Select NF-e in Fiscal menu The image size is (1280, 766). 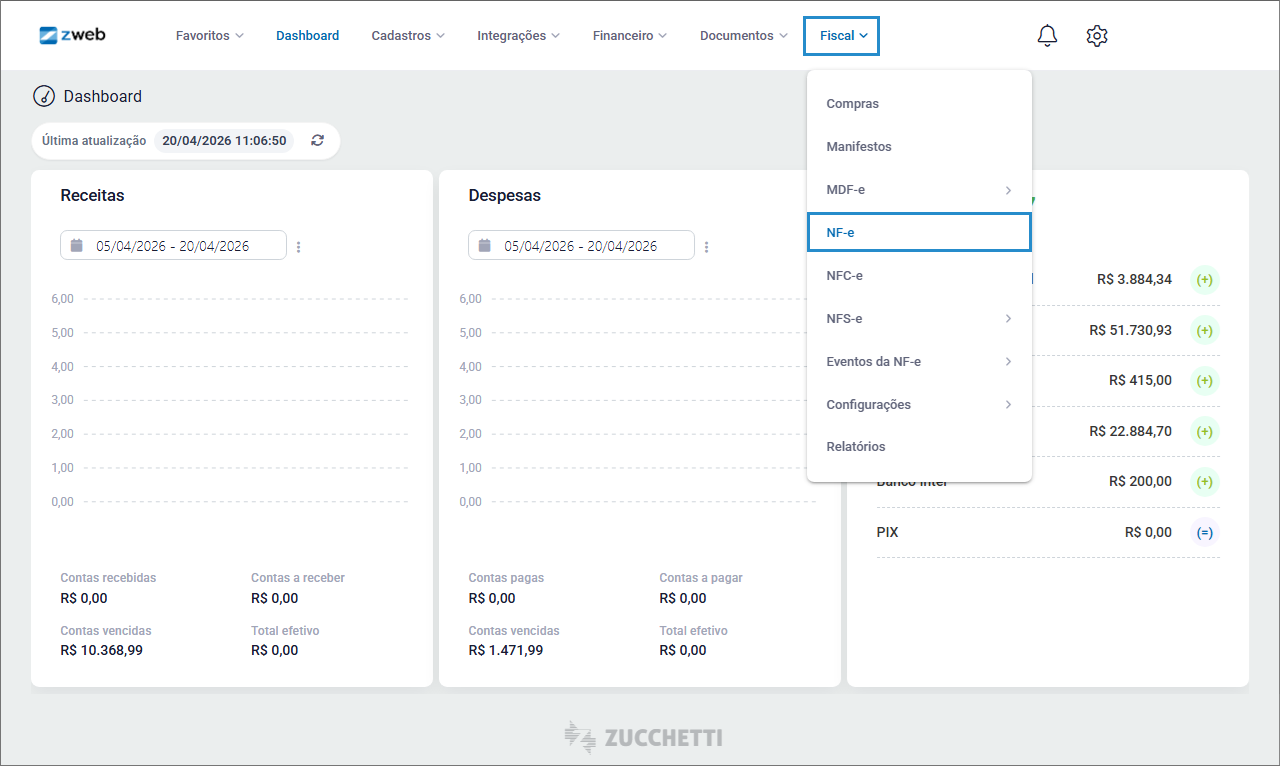click(x=918, y=232)
